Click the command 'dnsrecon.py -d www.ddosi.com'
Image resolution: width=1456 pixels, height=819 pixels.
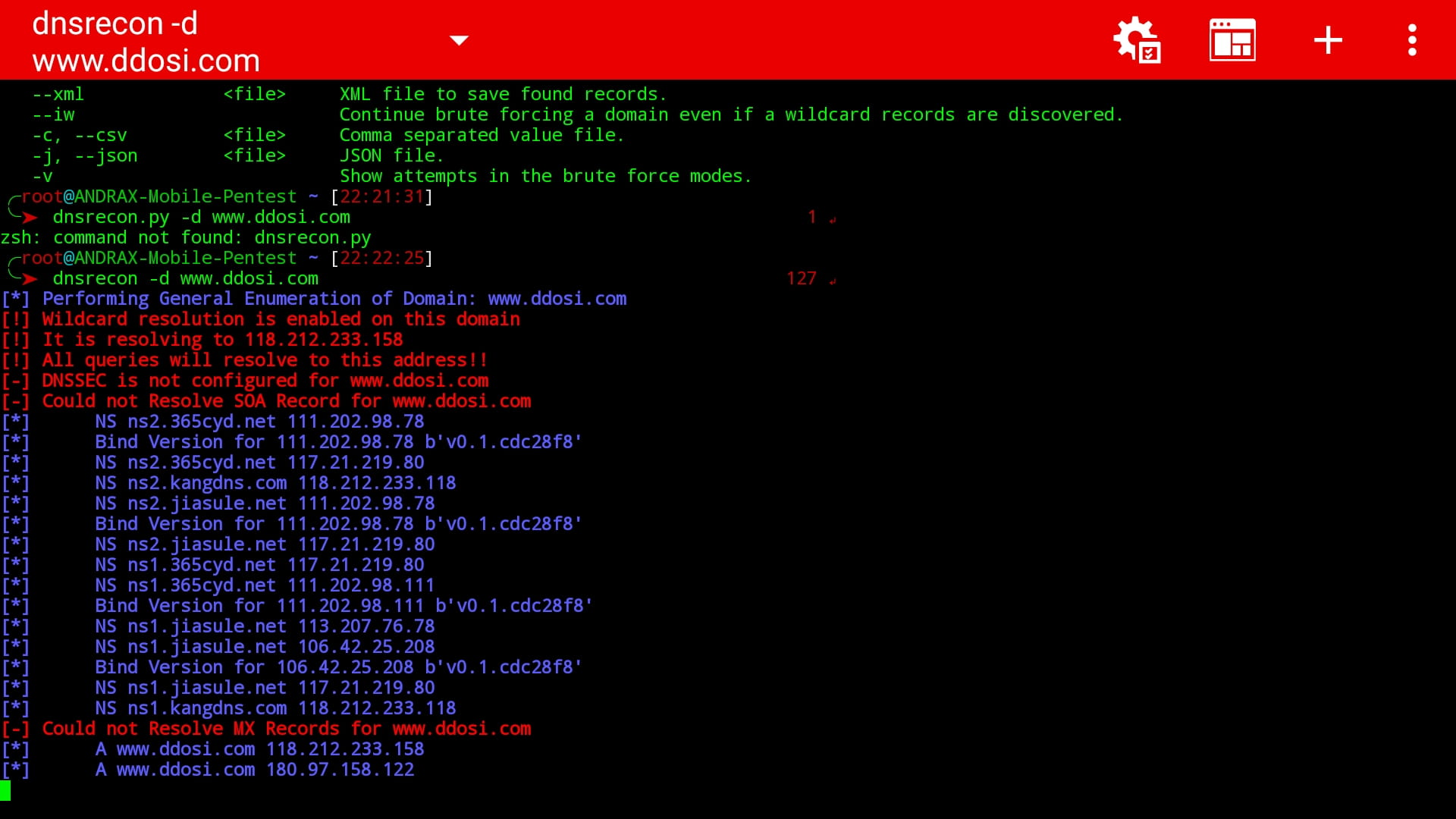[x=202, y=217]
